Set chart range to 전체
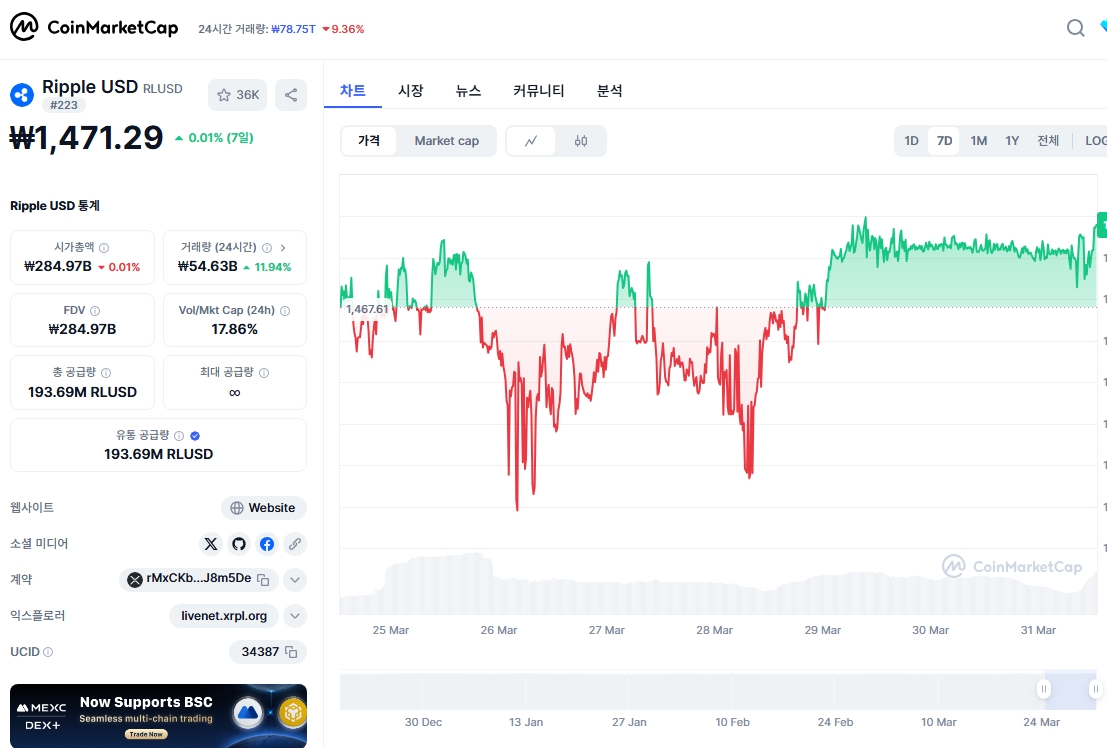Screen dimensions: 1107x748 click(x=1048, y=141)
